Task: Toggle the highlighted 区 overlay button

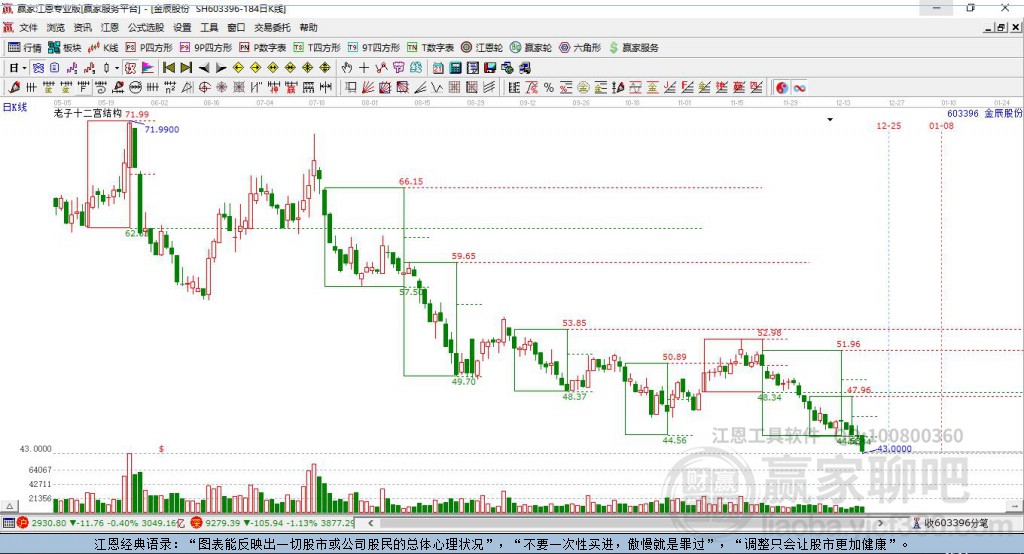Action: point(130,68)
